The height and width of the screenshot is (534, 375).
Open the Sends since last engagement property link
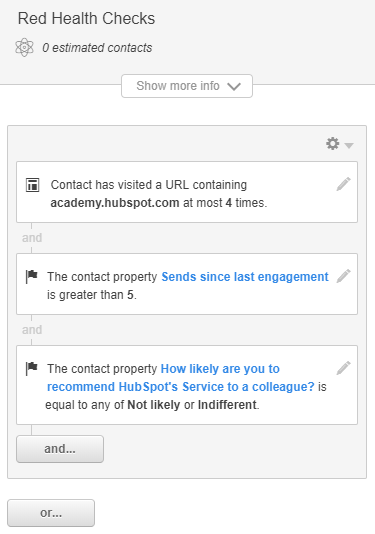(245, 277)
